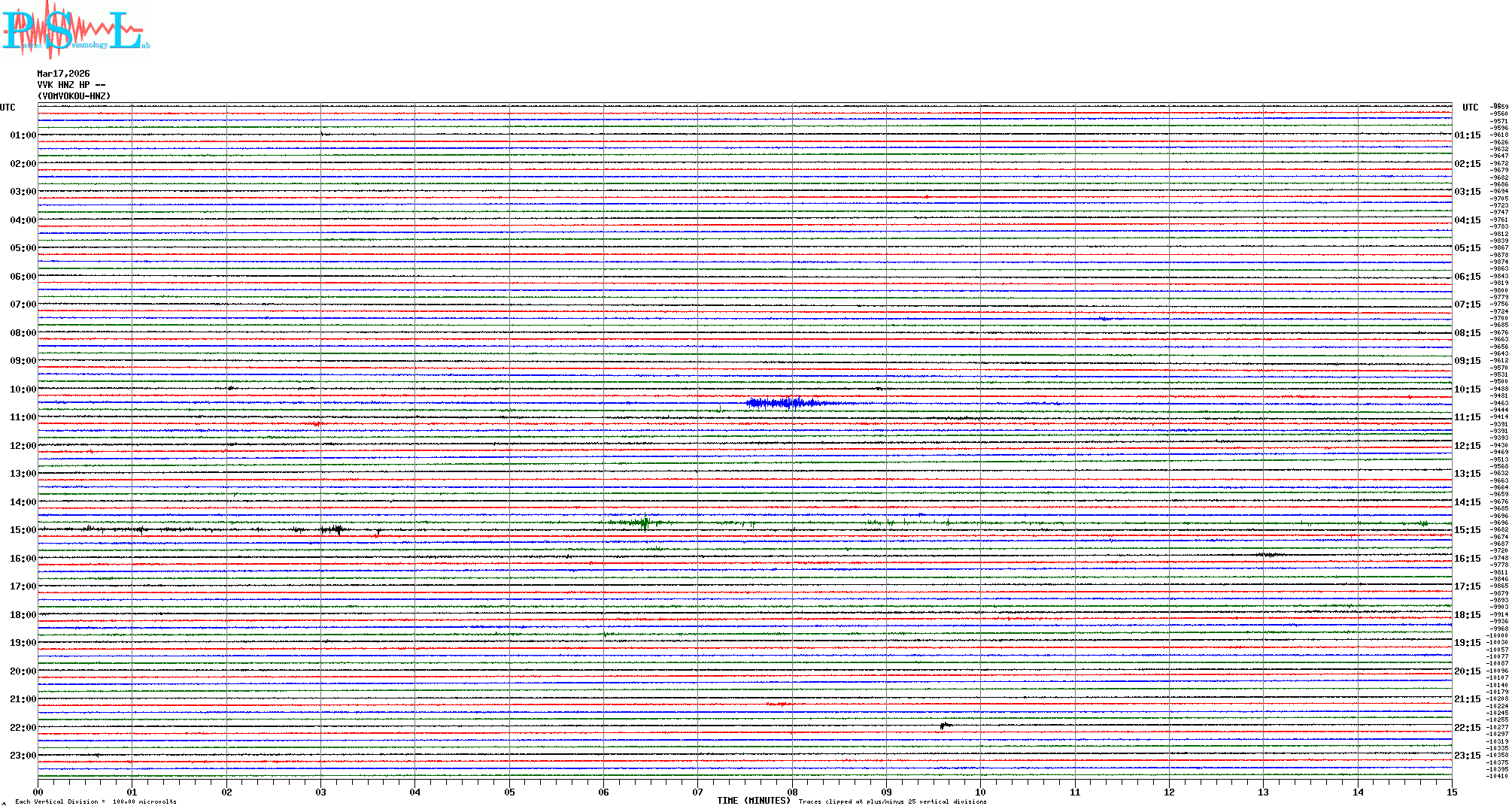The width and height of the screenshot is (1512, 812).
Task: Click the VVK HNZ HP header text
Action: (x=71, y=85)
